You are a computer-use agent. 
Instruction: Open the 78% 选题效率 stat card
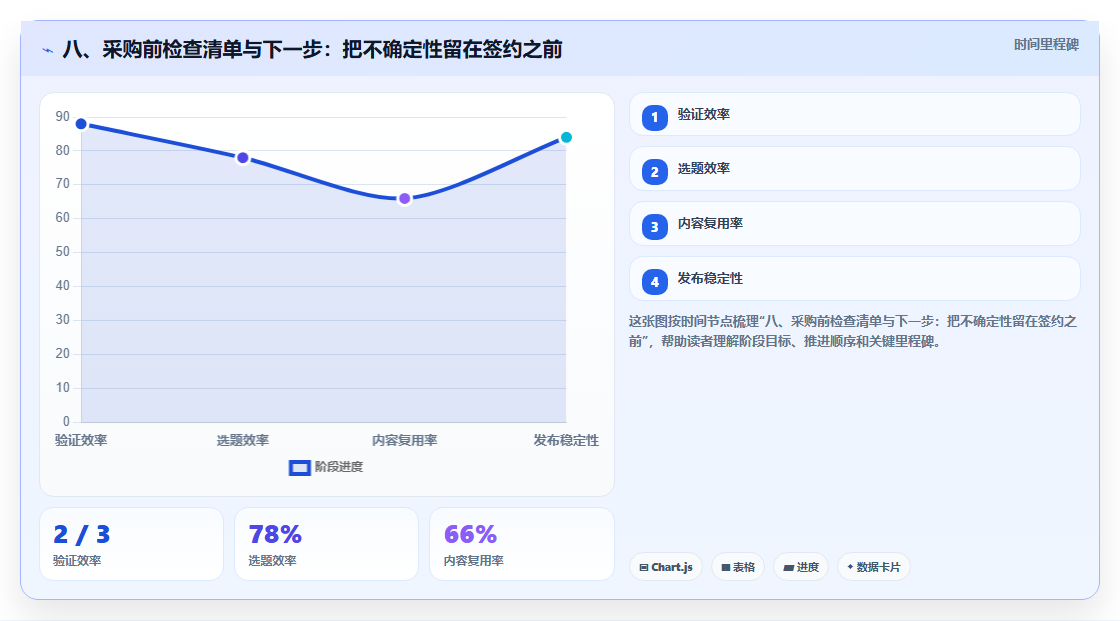click(326, 544)
